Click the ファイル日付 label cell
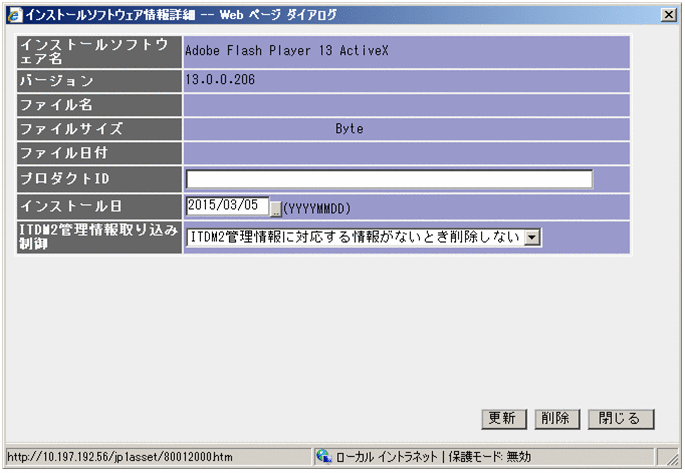The width and height of the screenshot is (685, 473). [x=99, y=153]
